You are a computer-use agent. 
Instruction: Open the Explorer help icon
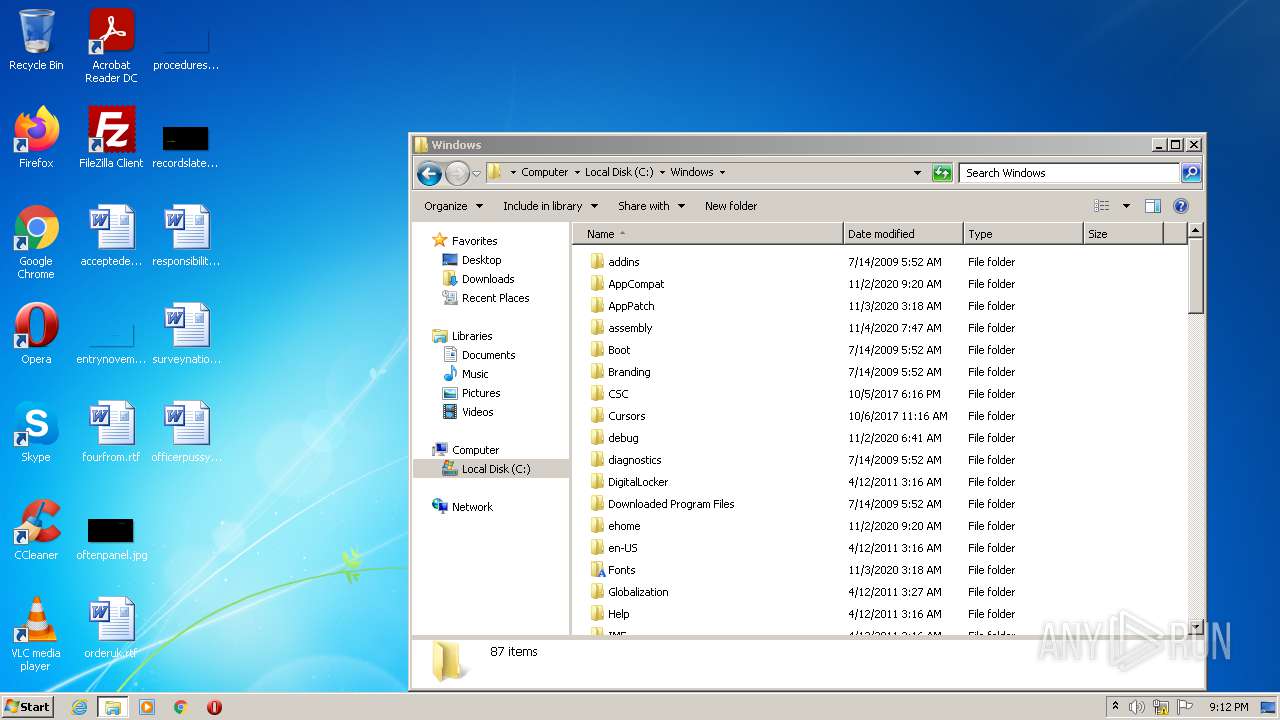coord(1180,206)
